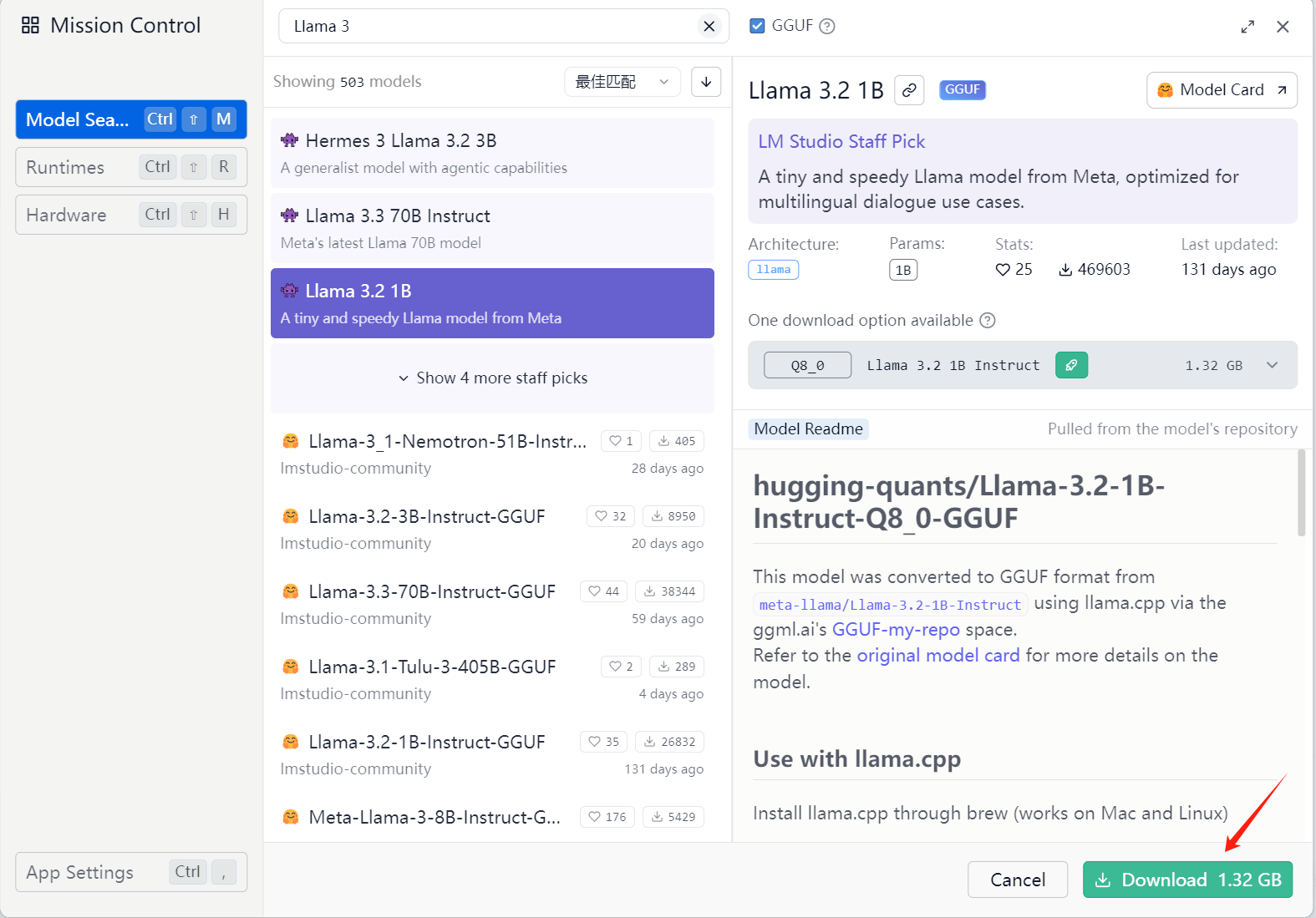Click the Q8_0 quantization badge
The height and width of the screenshot is (918, 1316).
click(x=807, y=365)
